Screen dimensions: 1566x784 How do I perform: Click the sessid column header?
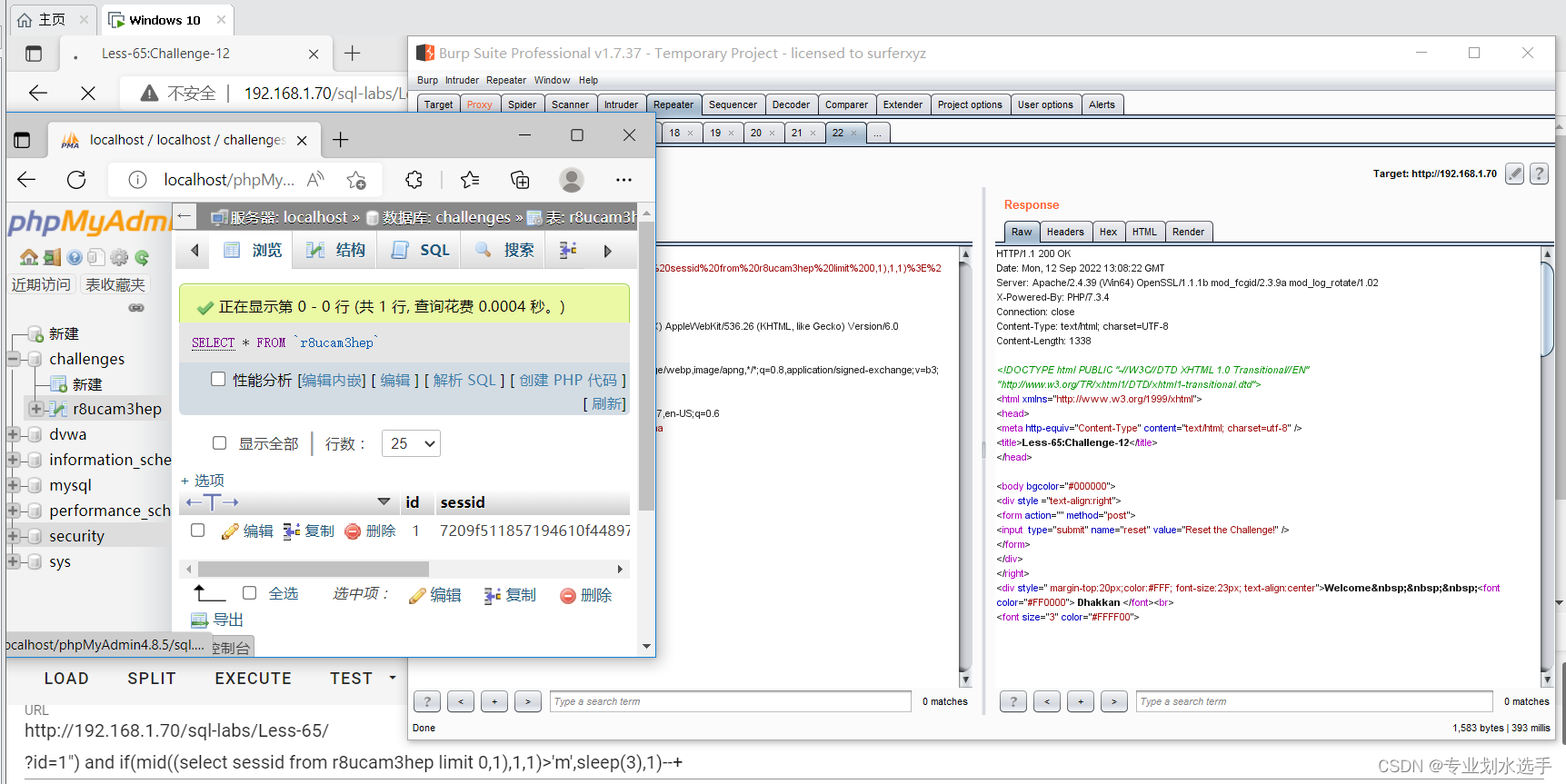click(x=463, y=502)
